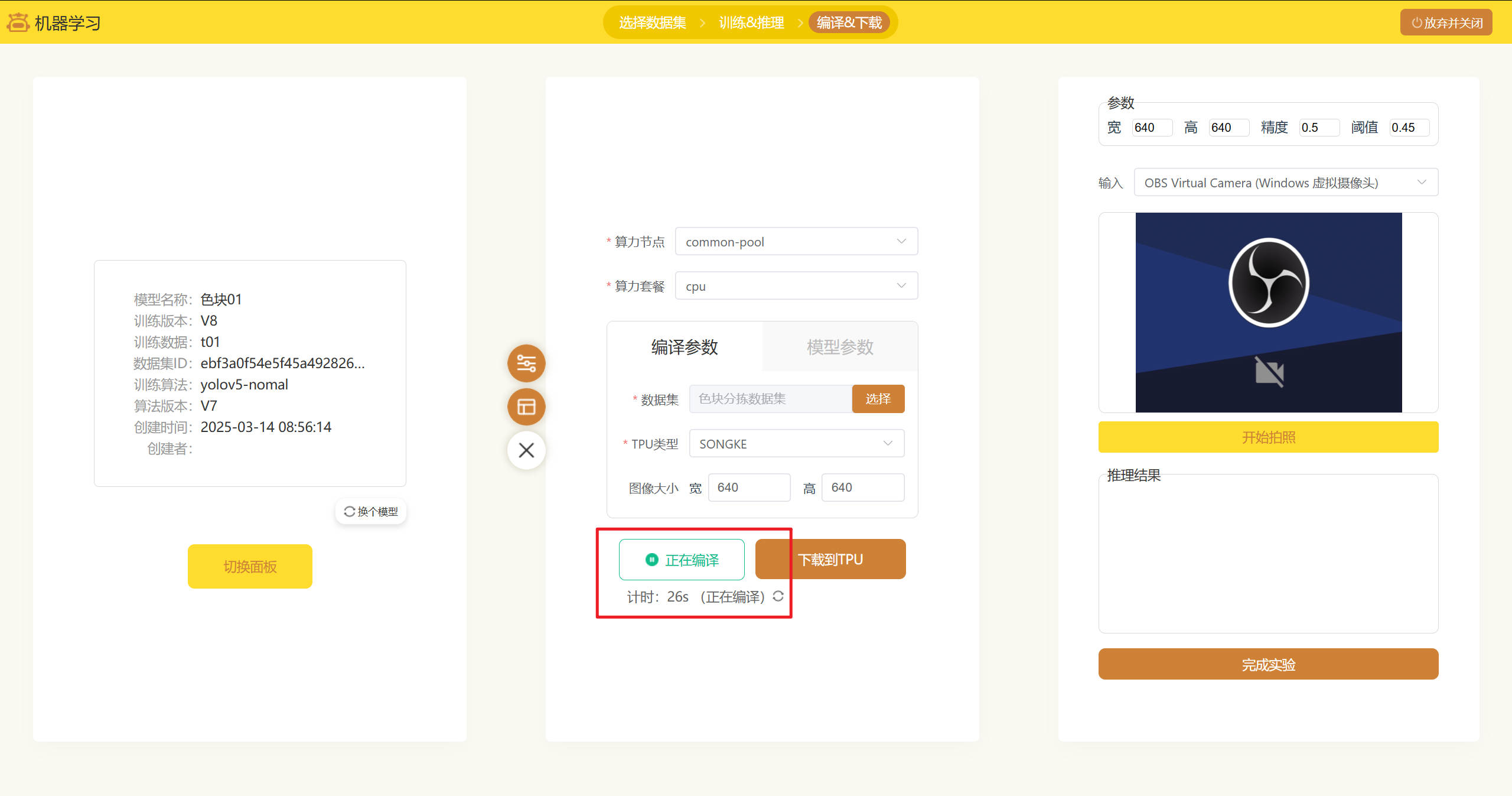The image size is (1512, 796).
Task: Click the OBS camera preview thumbnail
Action: (1267, 312)
